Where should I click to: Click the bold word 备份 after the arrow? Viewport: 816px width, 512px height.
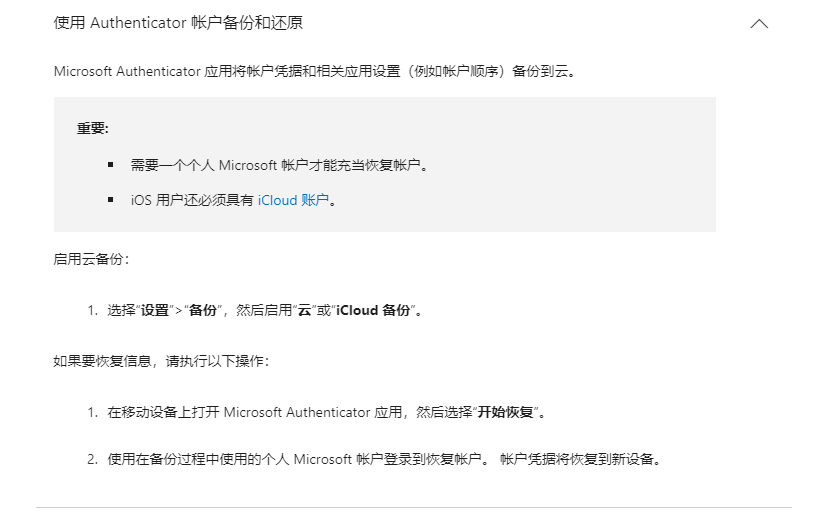point(202,311)
